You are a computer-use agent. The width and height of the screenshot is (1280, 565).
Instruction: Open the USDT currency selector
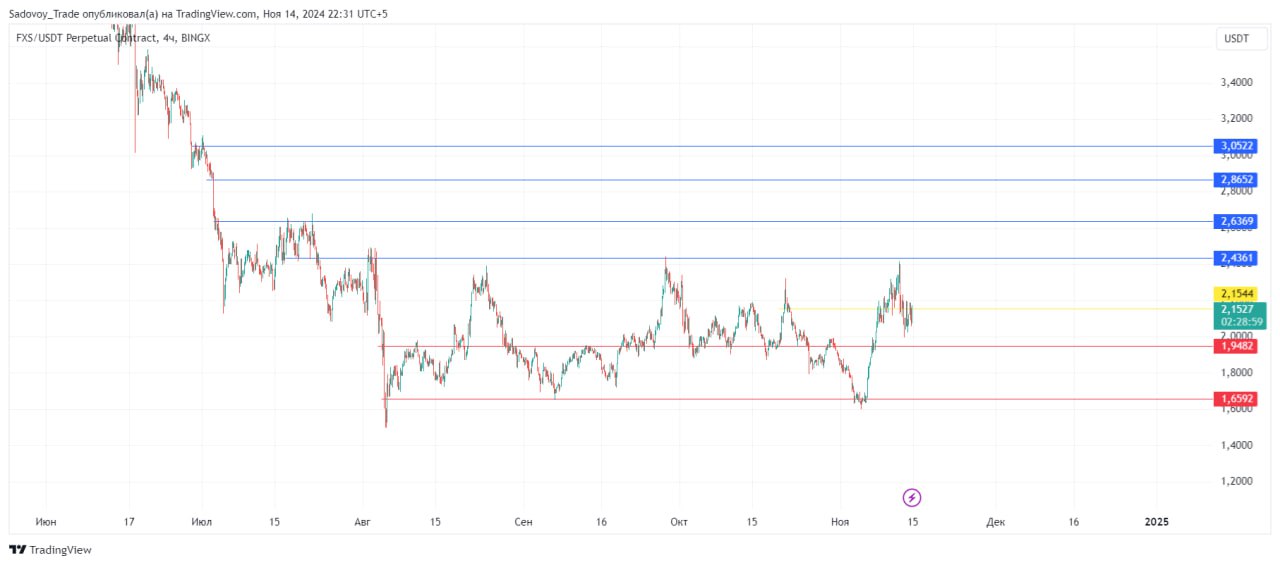(x=1237, y=38)
